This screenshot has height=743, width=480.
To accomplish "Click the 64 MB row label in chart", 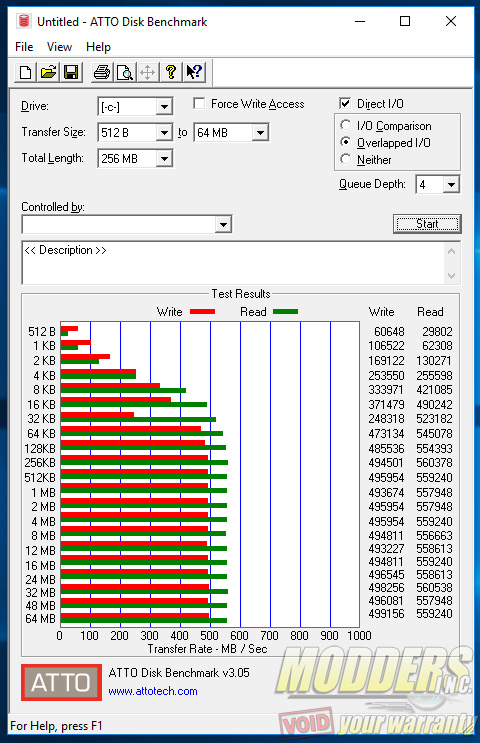I will click(40, 619).
